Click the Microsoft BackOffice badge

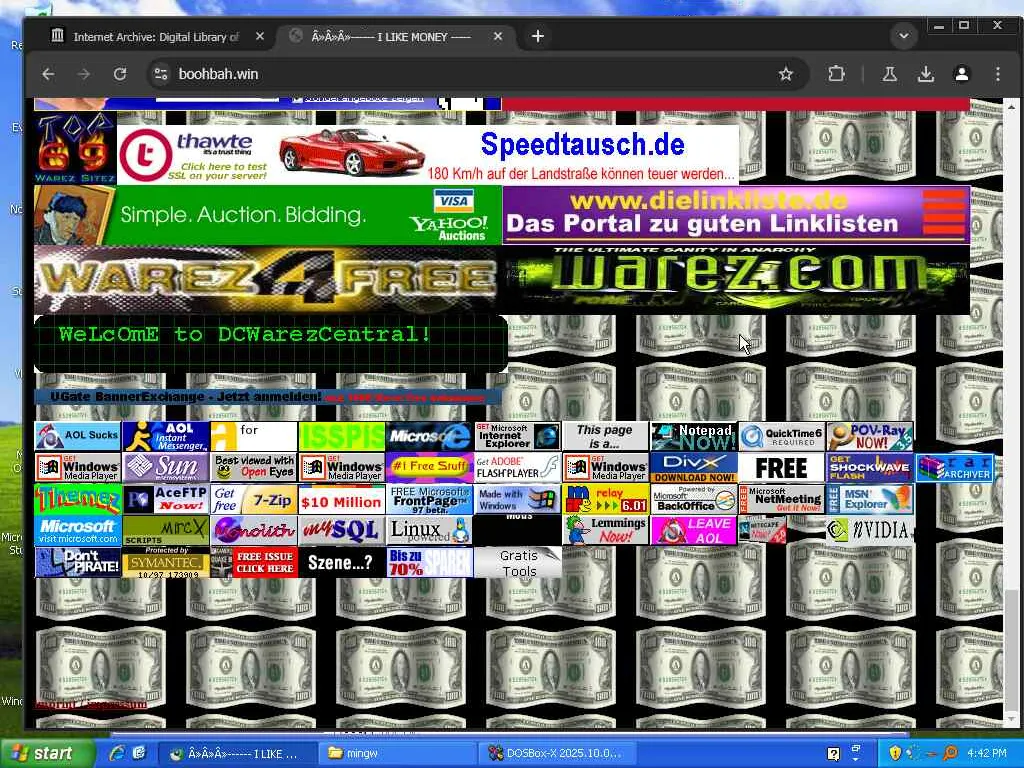coord(694,499)
